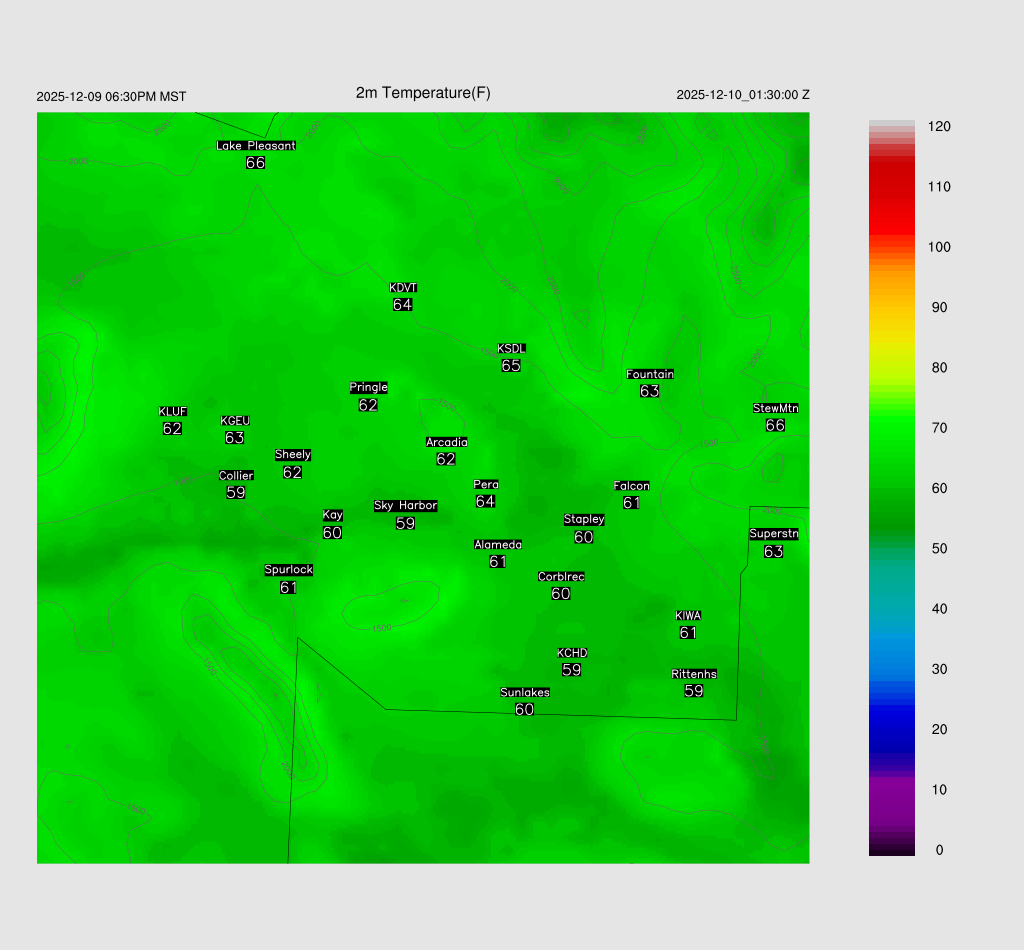Click the Superstn station label
This screenshot has height=950, width=1024.
(x=774, y=534)
